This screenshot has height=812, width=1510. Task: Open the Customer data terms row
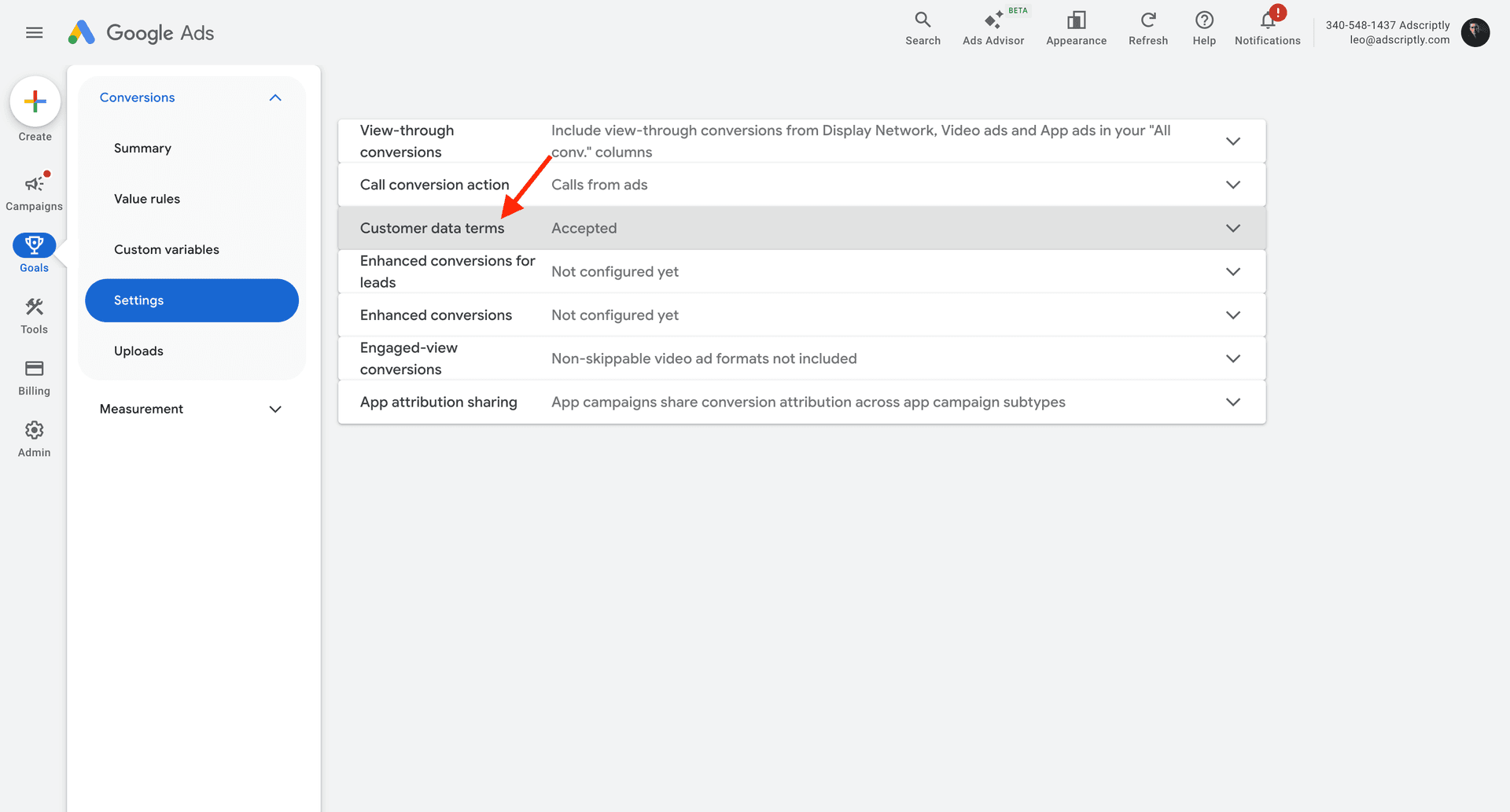click(1232, 228)
